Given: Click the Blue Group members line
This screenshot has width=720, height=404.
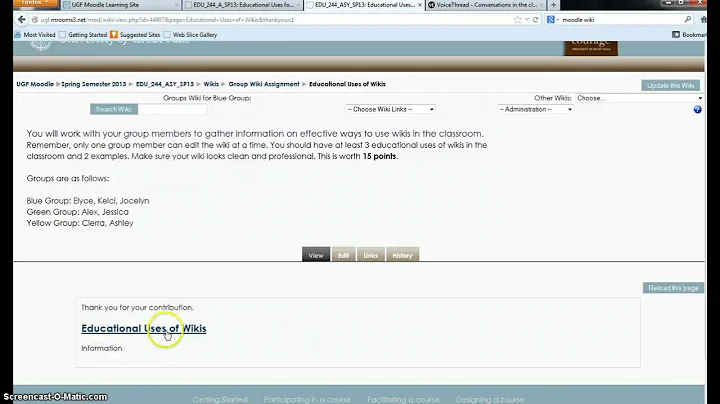Looking at the screenshot, I should 88,201.
